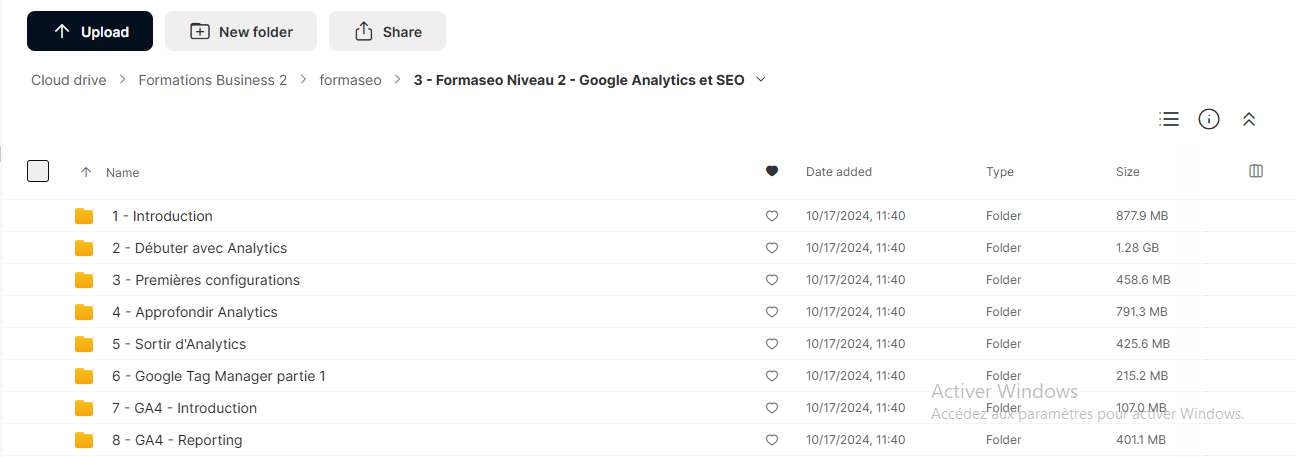Sort by the 'Size' column header
Image resolution: width=1296 pixels, height=457 pixels.
point(1127,172)
